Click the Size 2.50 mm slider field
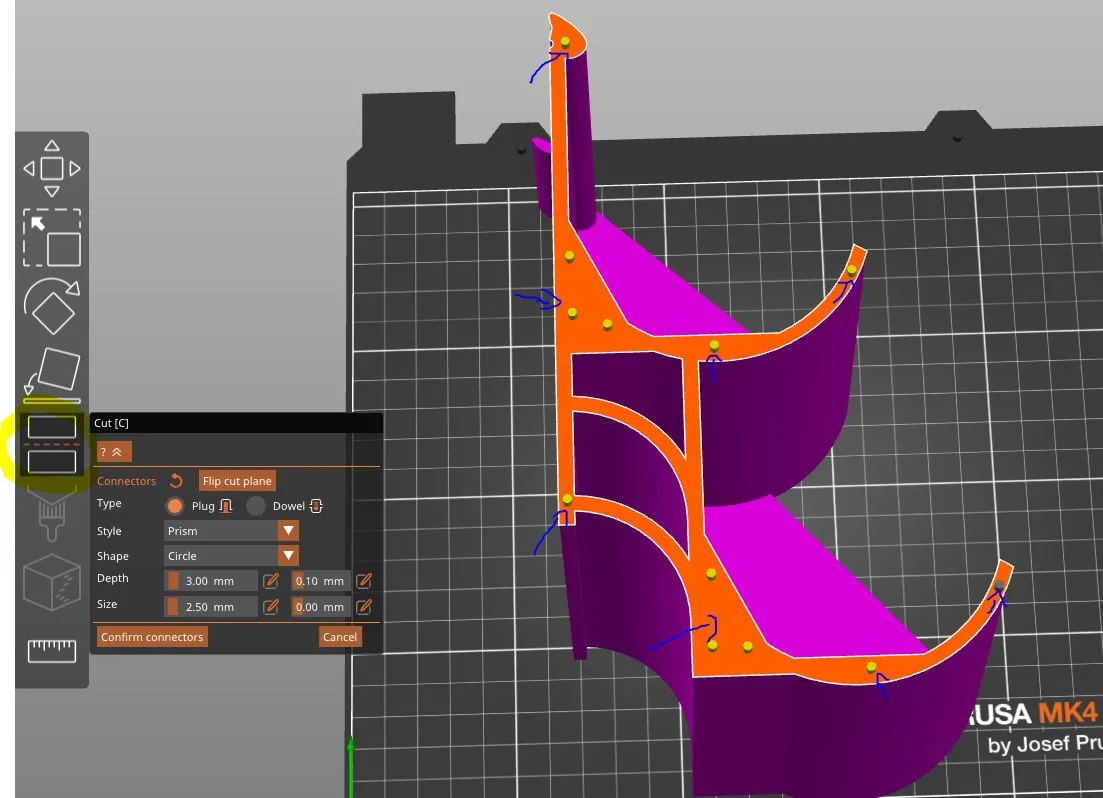 [x=211, y=607]
